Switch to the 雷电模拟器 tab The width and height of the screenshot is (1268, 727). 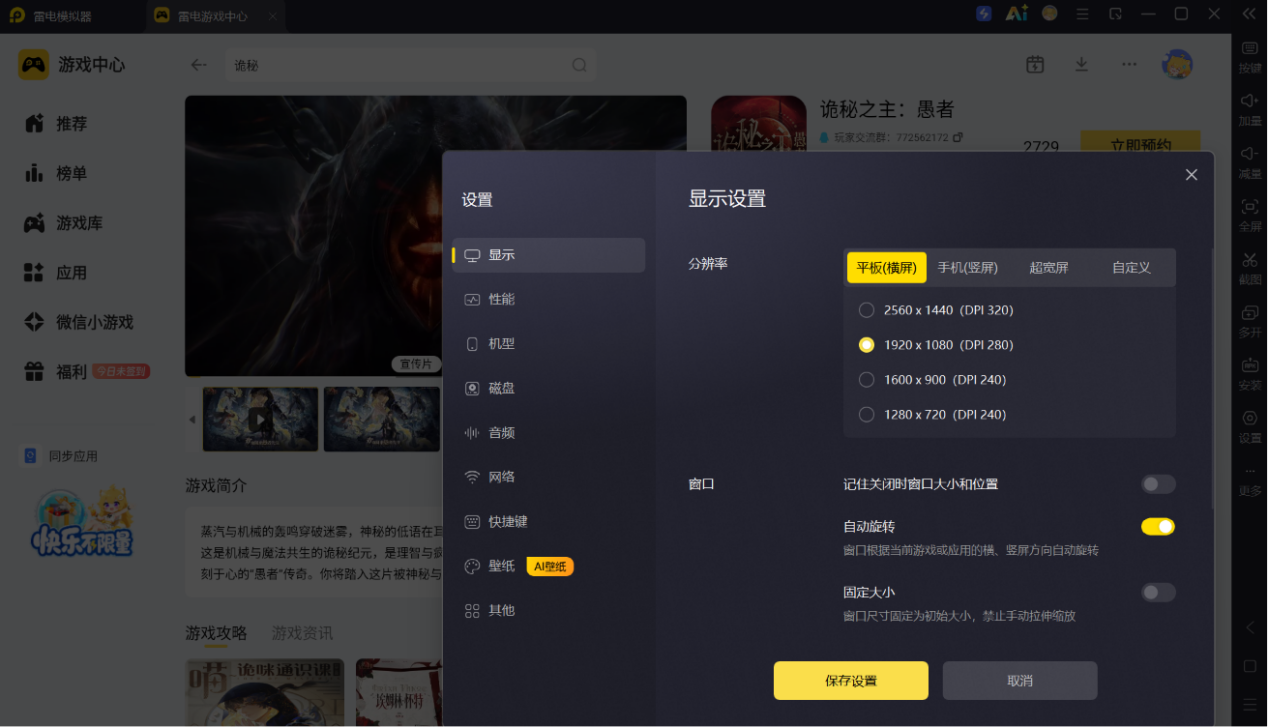click(x=50, y=15)
